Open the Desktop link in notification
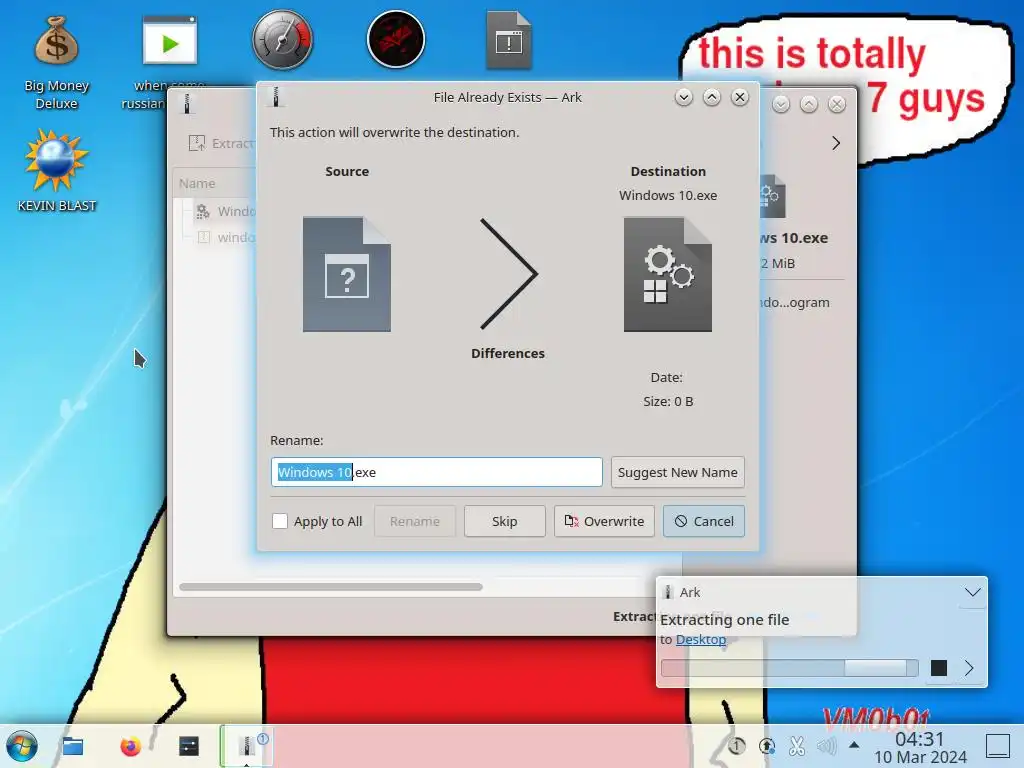Viewport: 1024px width, 768px height. [x=701, y=639]
